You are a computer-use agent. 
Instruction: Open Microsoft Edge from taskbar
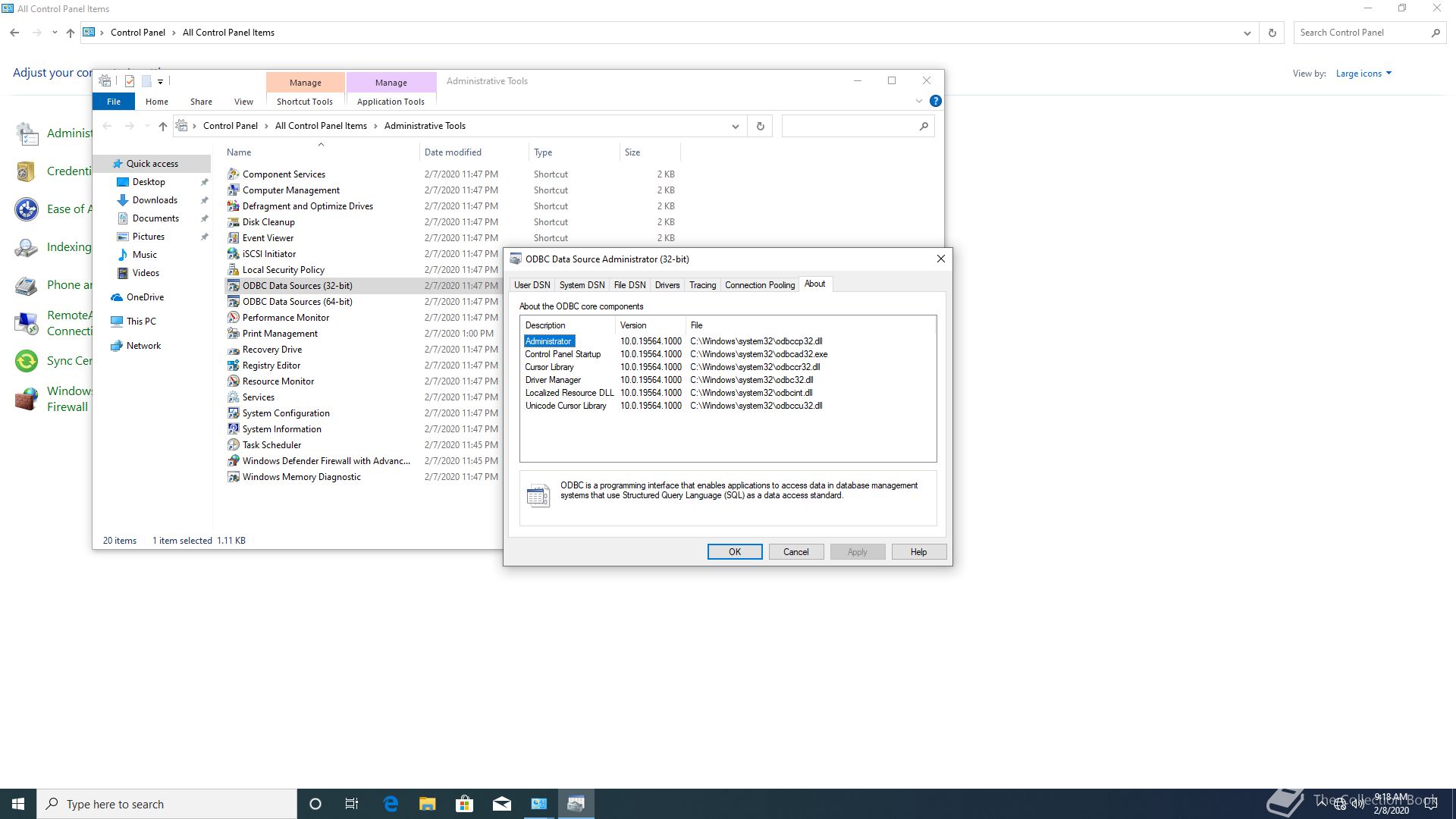(x=391, y=804)
